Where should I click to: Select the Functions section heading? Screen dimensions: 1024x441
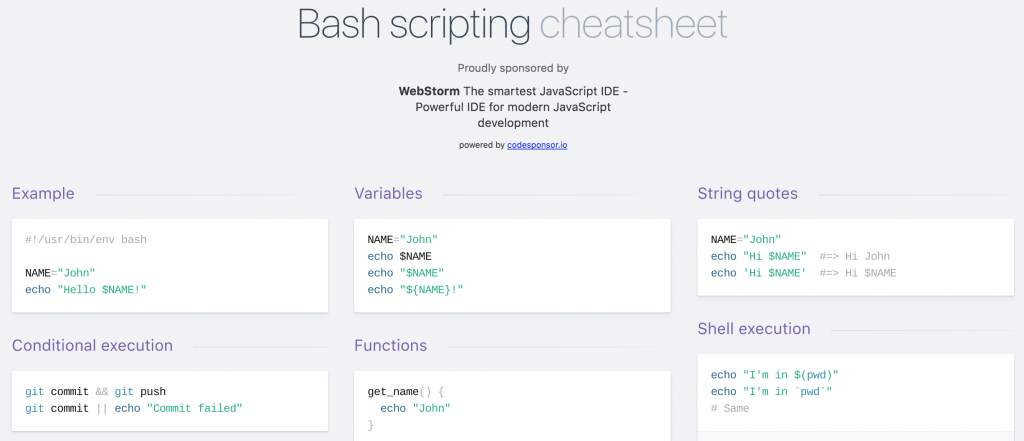click(x=391, y=345)
